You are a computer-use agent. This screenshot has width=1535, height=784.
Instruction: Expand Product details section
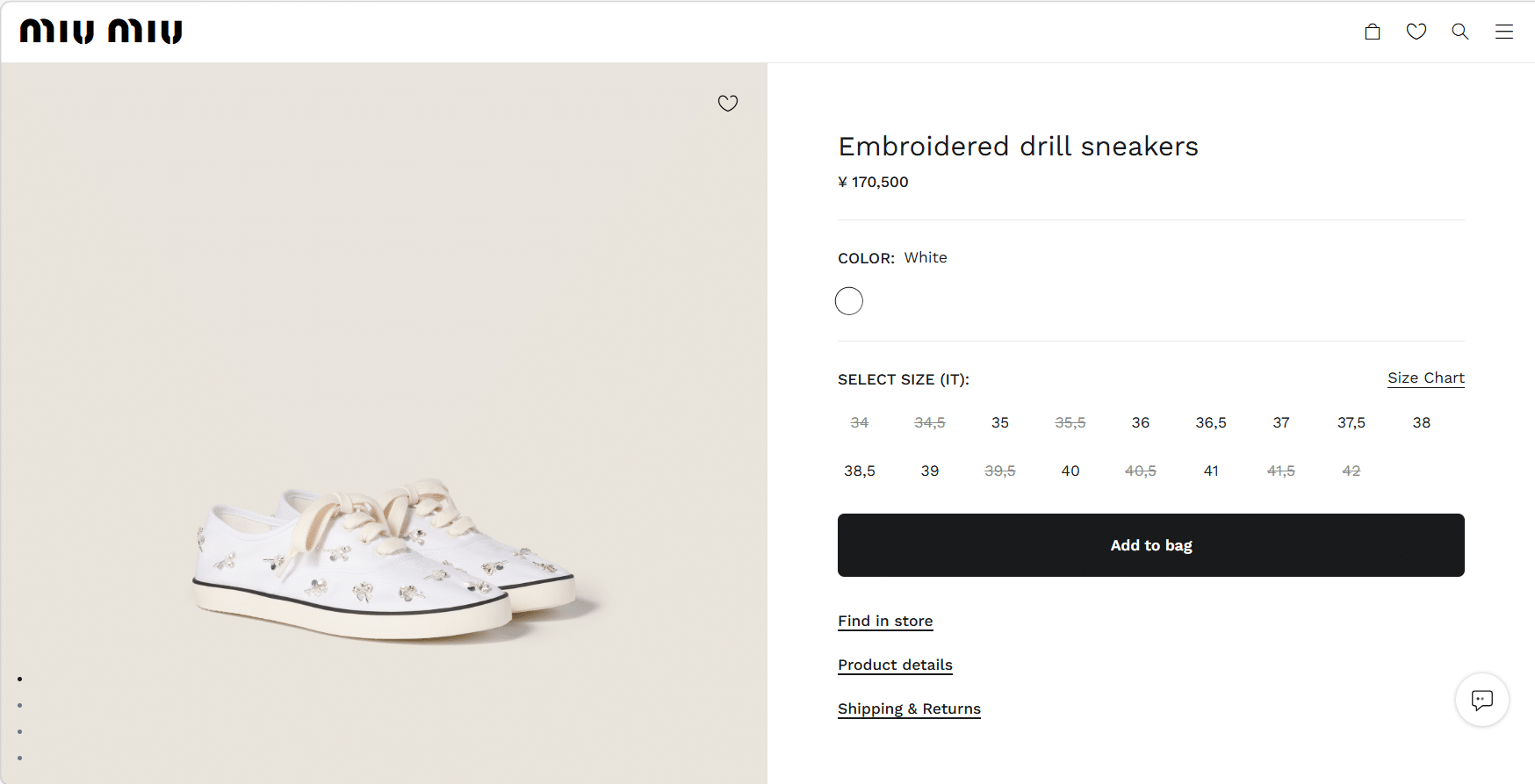tap(895, 665)
